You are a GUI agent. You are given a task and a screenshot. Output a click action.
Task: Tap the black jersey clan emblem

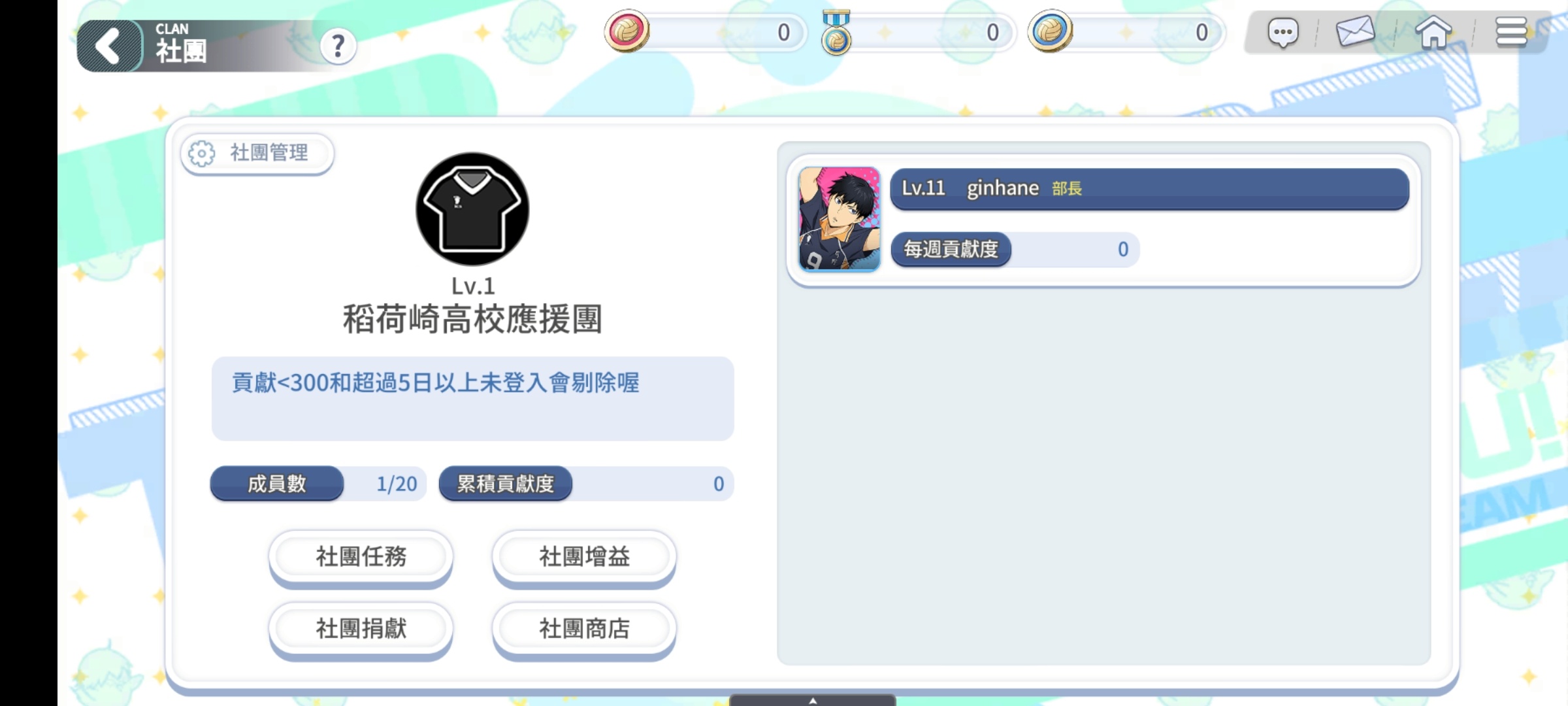(x=472, y=209)
